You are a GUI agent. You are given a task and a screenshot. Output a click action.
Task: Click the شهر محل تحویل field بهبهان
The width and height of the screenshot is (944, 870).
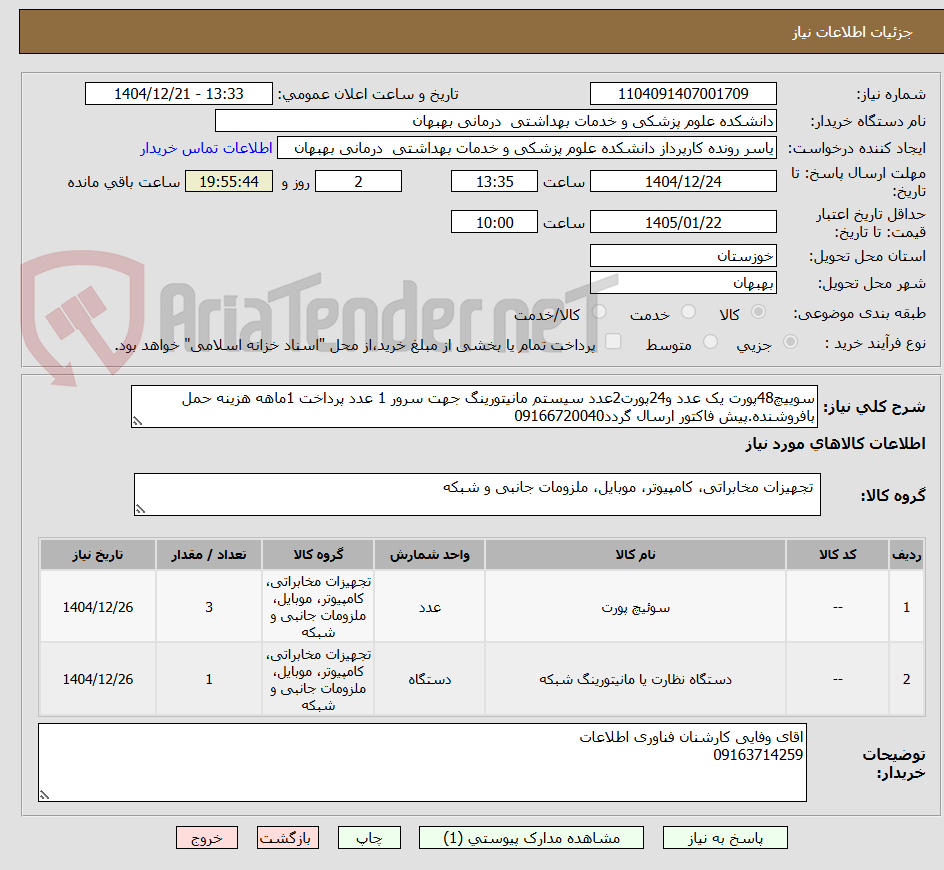(683, 283)
